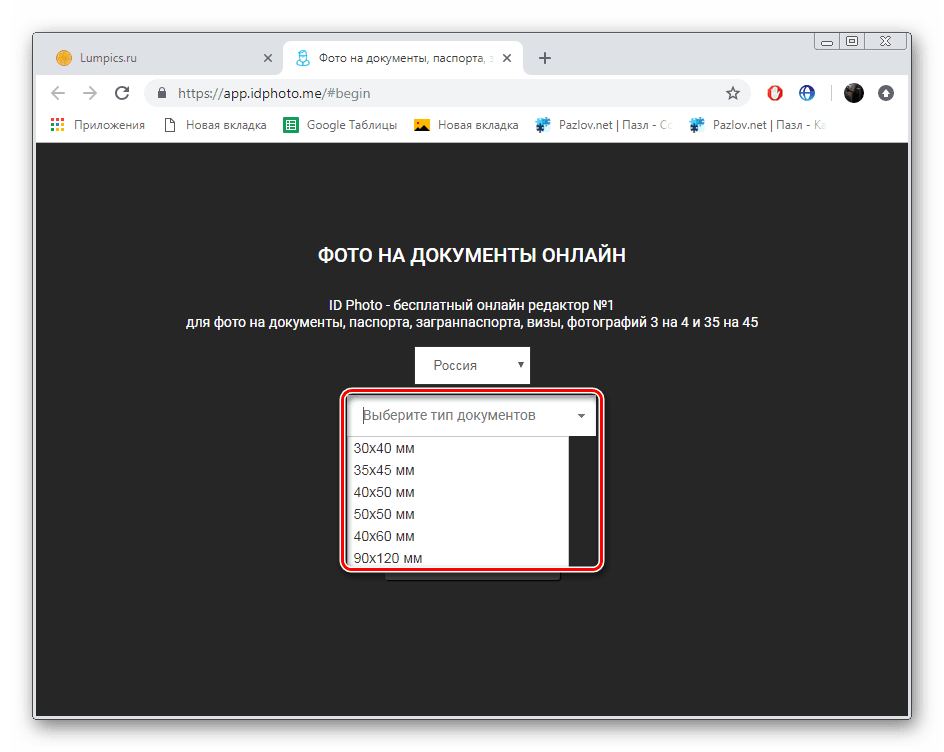Reload the current page
944x752 pixels.
(x=122, y=93)
